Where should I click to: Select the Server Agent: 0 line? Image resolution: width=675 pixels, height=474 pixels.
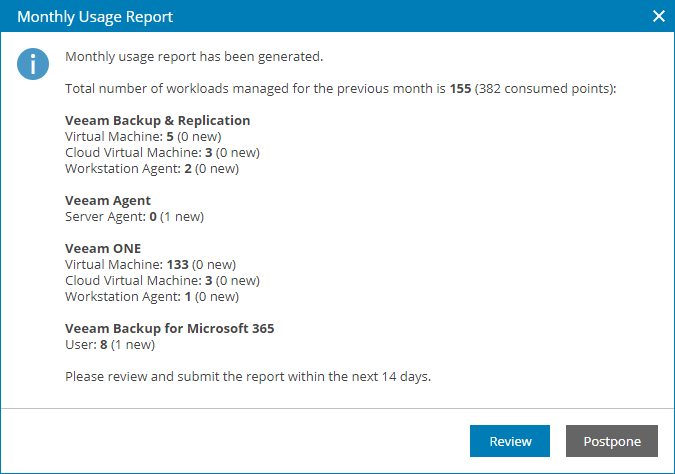[140, 216]
